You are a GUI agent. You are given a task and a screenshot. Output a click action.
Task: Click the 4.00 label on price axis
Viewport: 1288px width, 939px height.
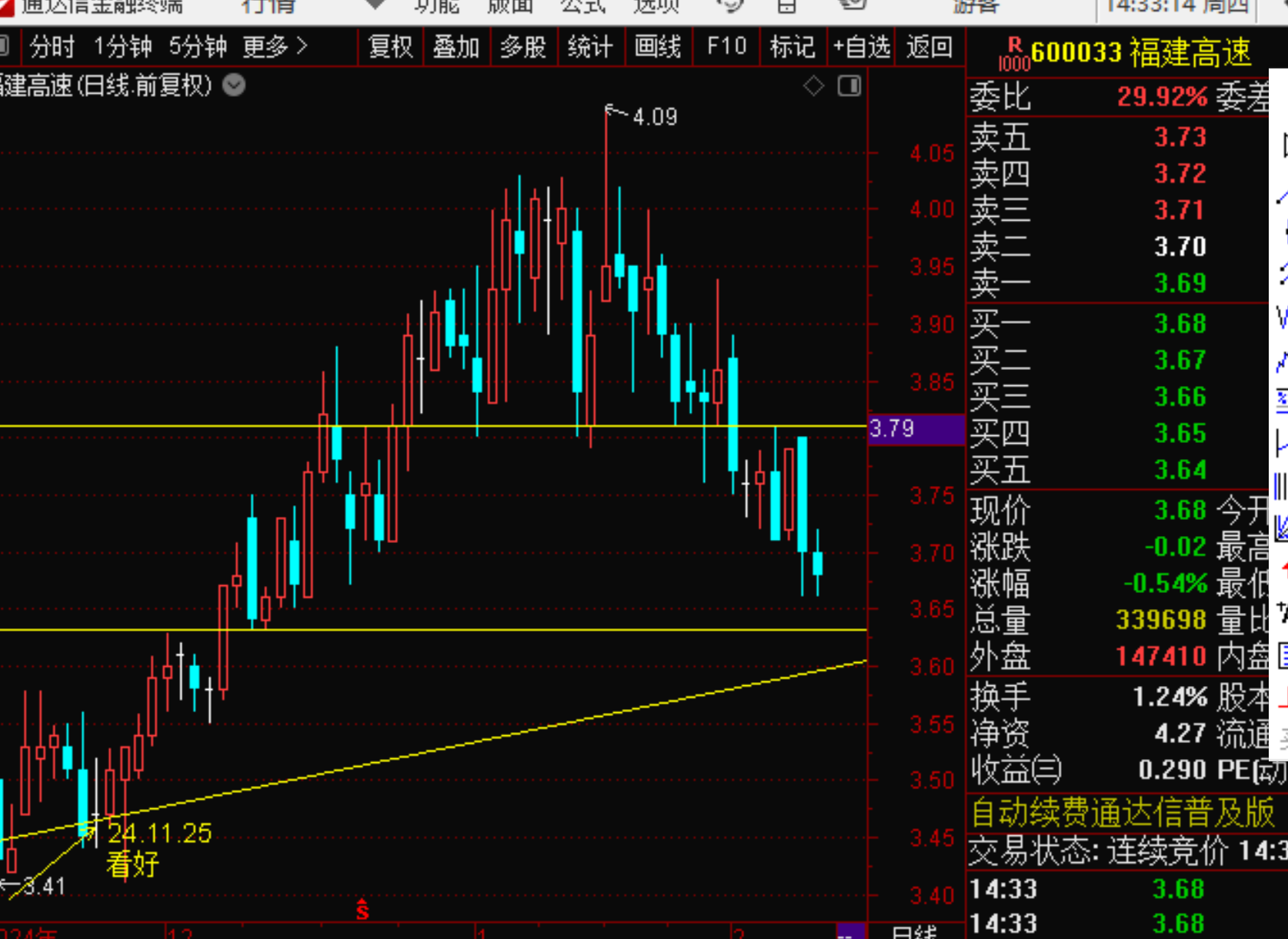932,209
